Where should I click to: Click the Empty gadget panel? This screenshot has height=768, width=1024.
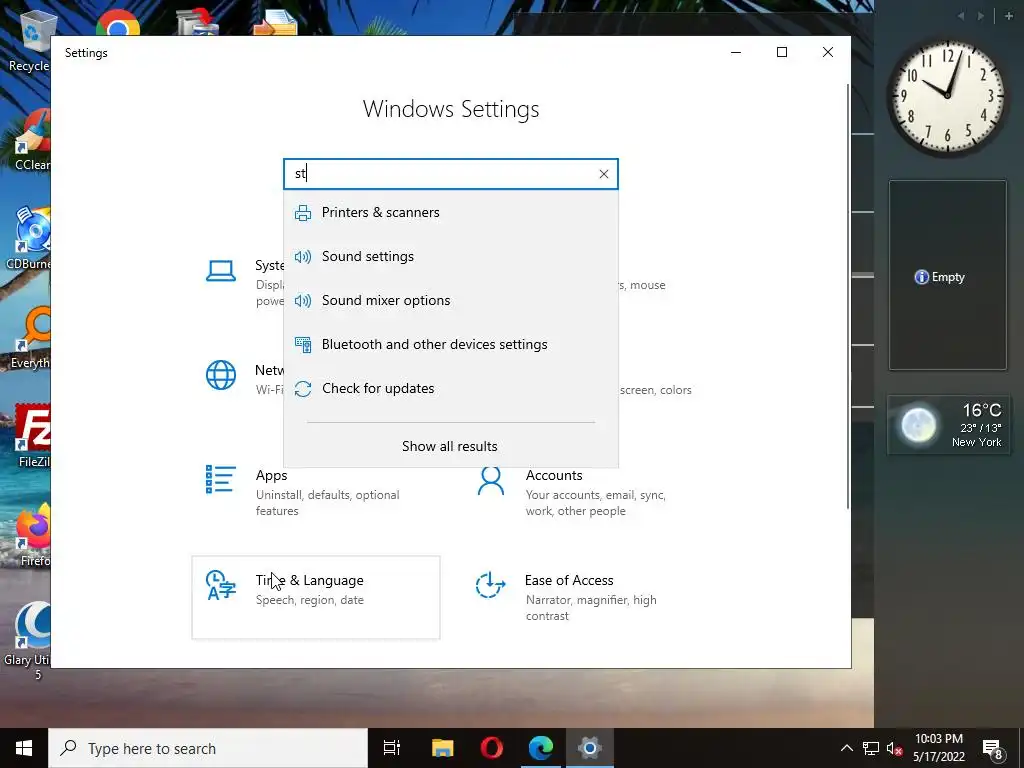948,275
